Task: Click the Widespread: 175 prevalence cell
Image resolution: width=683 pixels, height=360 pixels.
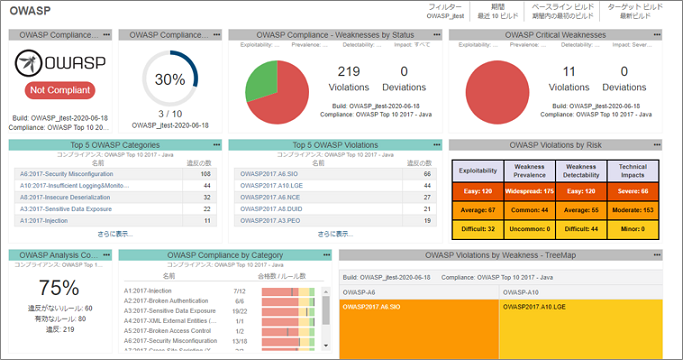Action: [x=529, y=191]
